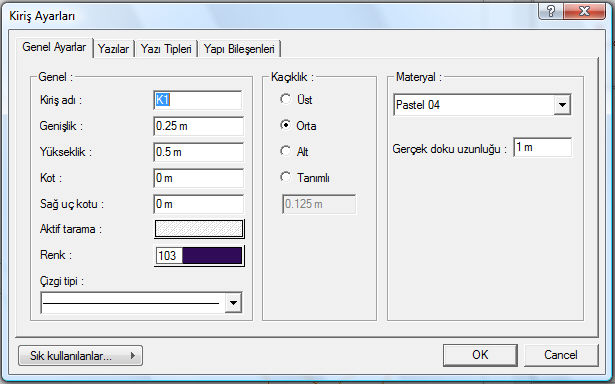Click the Cancel button
Image resolution: width=615 pixels, height=384 pixels.
(x=561, y=355)
